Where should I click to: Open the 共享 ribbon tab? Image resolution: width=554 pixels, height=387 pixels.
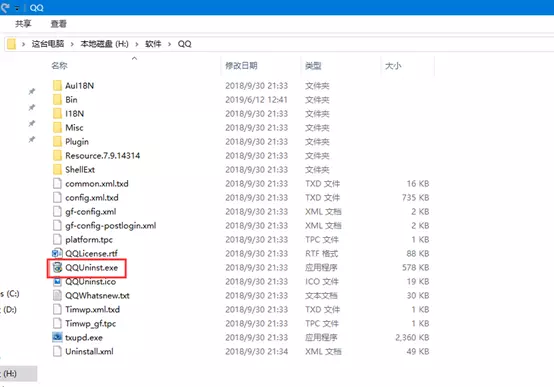pos(23,24)
